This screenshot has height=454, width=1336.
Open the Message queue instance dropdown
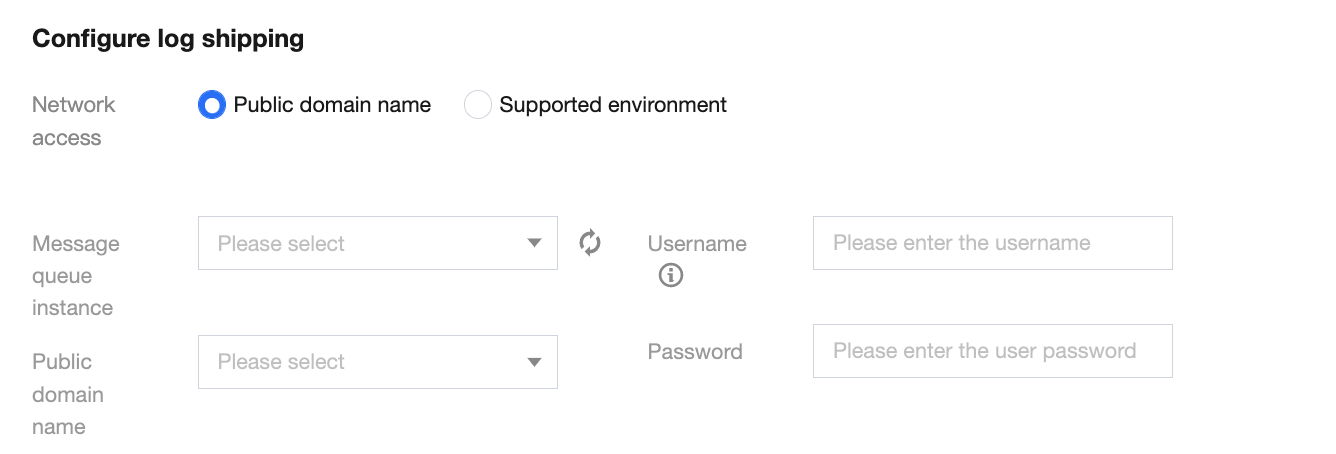[x=377, y=243]
